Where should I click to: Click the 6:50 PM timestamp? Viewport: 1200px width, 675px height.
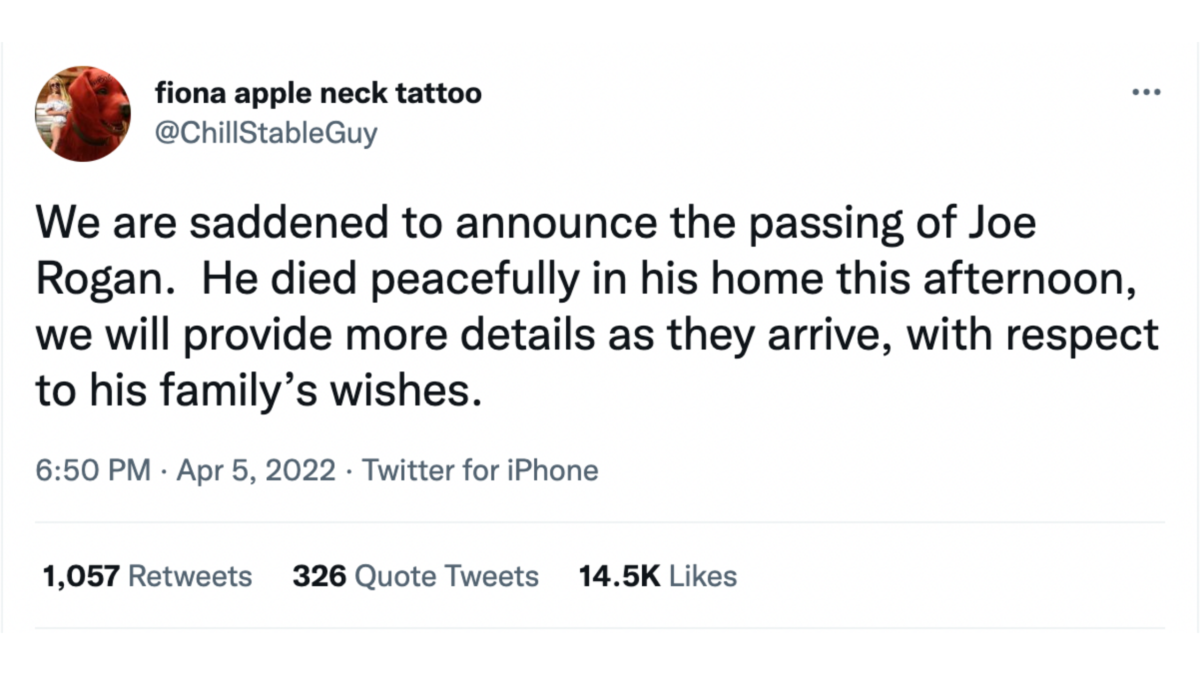coord(93,470)
